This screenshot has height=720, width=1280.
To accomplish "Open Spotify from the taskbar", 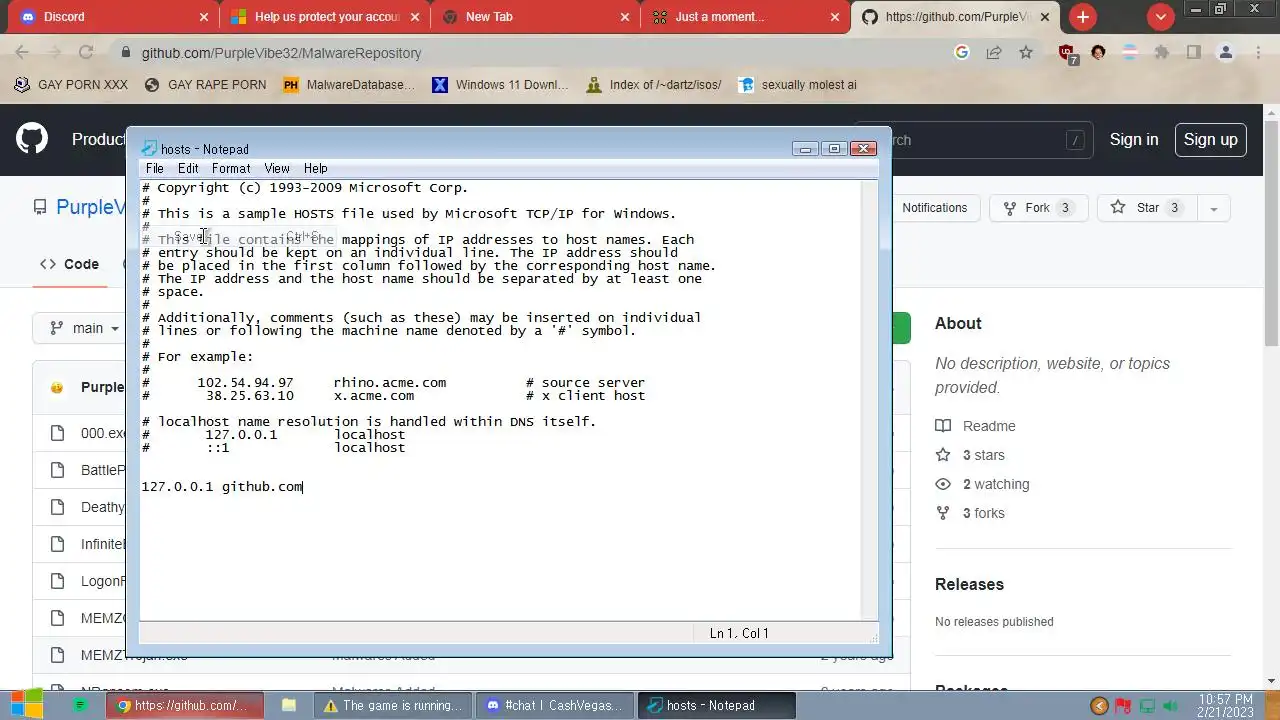I will tap(80, 705).
